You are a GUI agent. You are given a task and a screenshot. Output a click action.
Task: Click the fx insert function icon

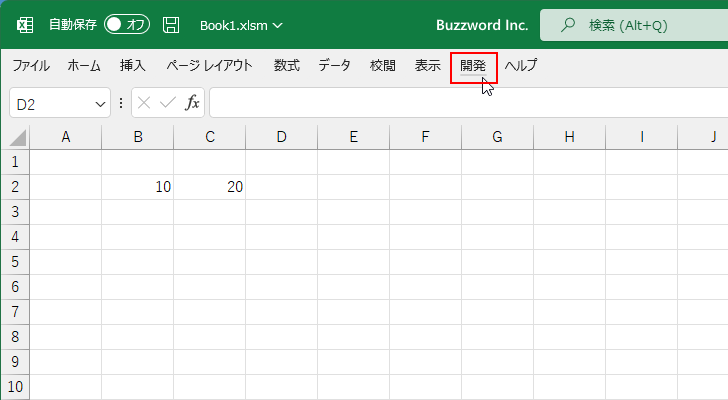pyautogui.click(x=192, y=103)
